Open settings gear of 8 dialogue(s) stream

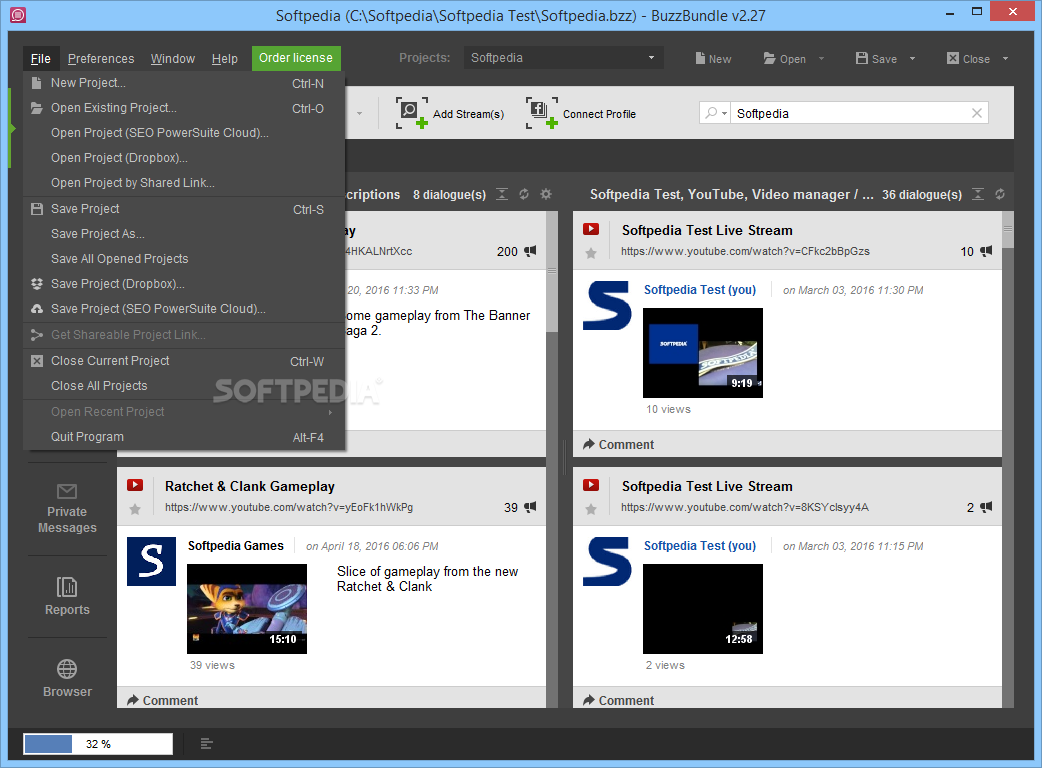[546, 194]
